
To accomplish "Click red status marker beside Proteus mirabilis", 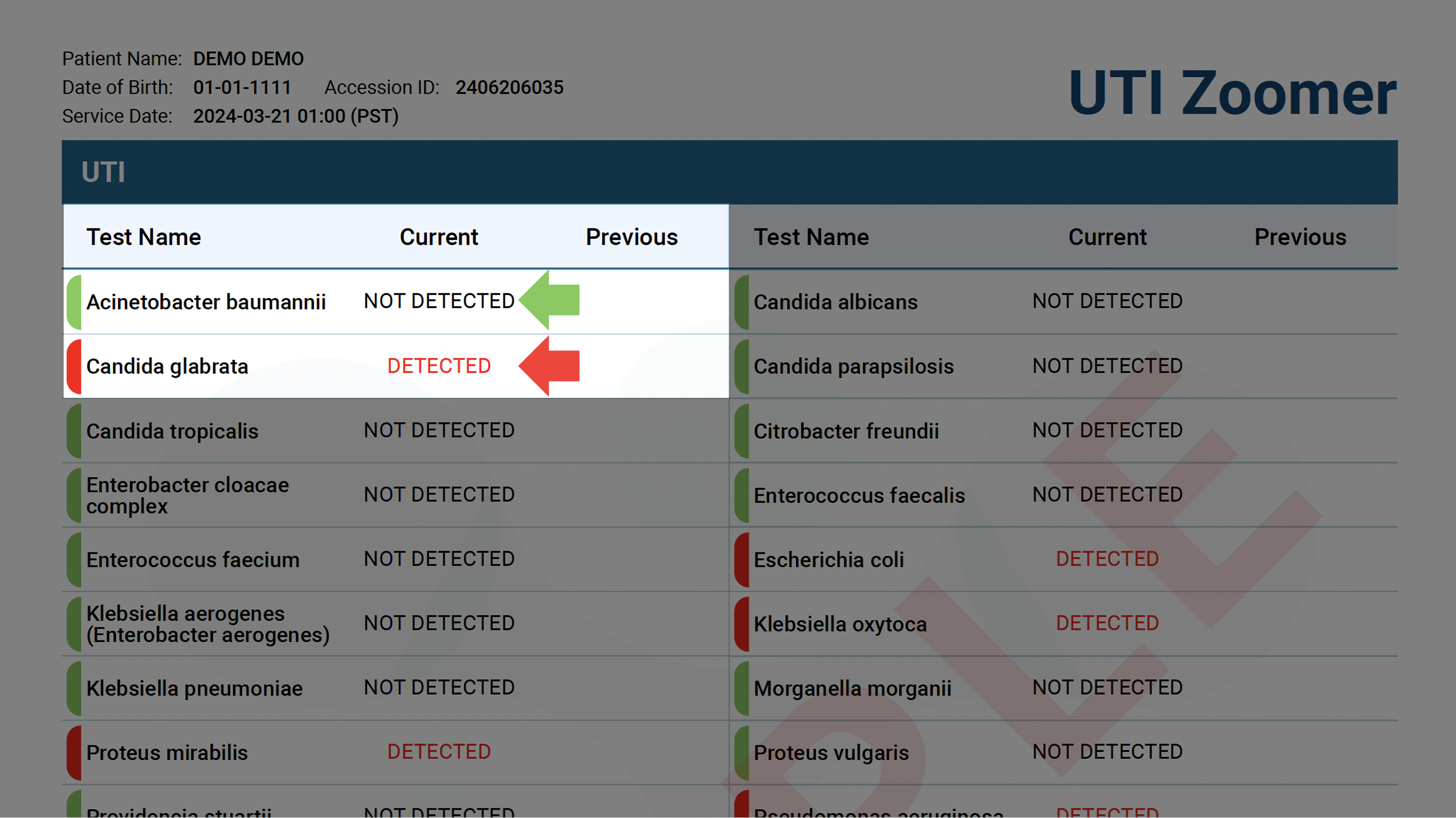I will coord(74,752).
